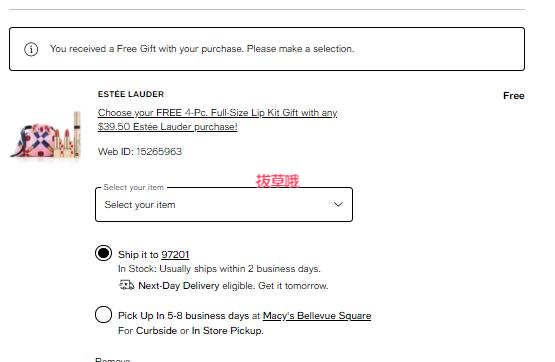
Task: Click the 'For Curbside or In Store Pickup' text
Action: point(191,331)
